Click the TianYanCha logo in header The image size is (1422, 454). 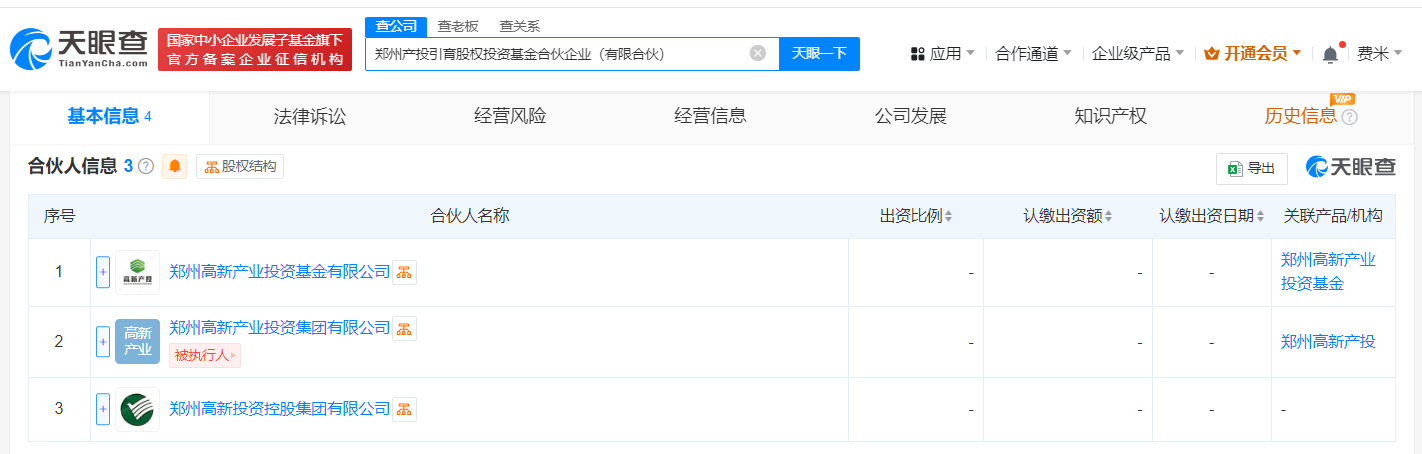[80, 49]
